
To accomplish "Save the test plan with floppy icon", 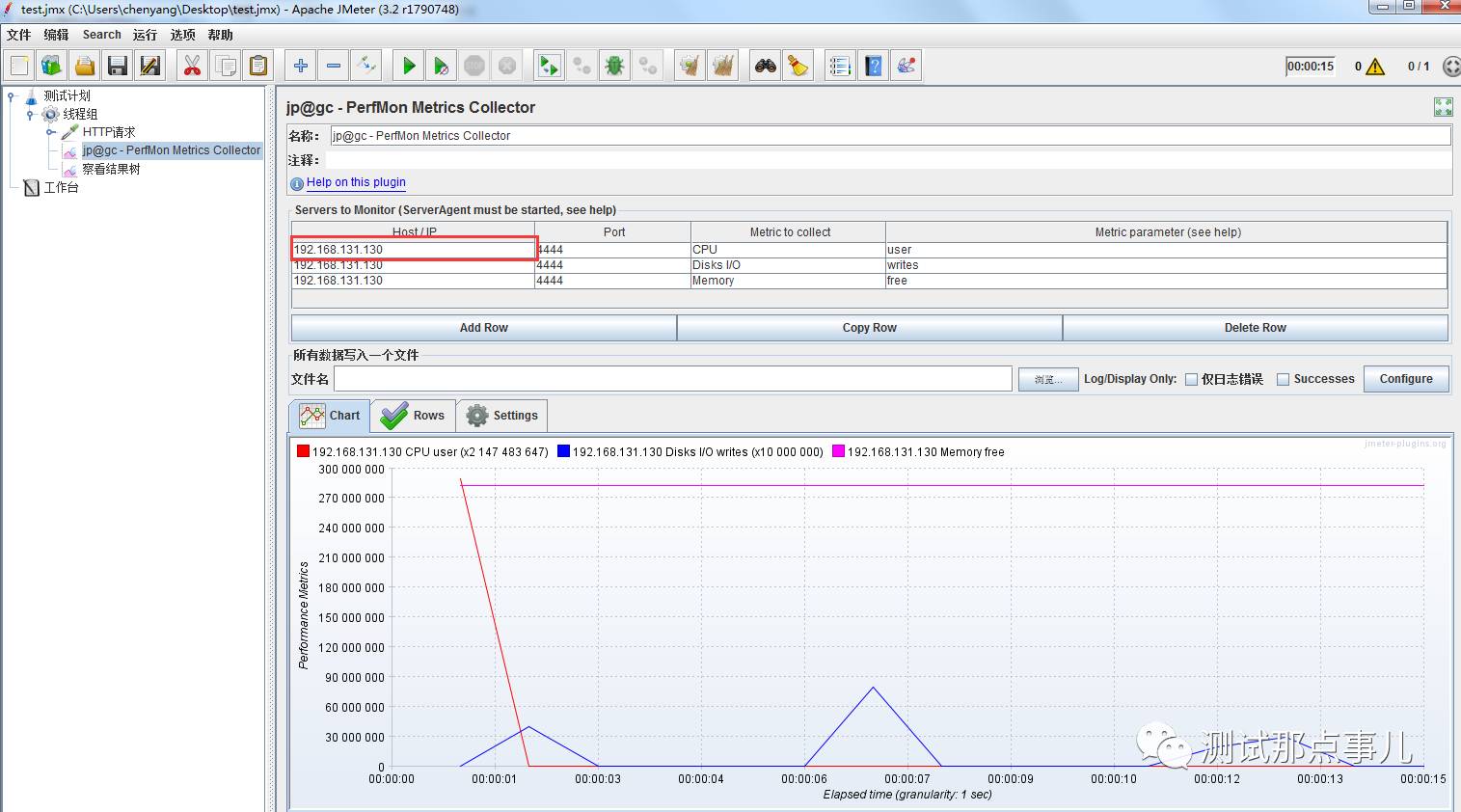I will pyautogui.click(x=118, y=66).
